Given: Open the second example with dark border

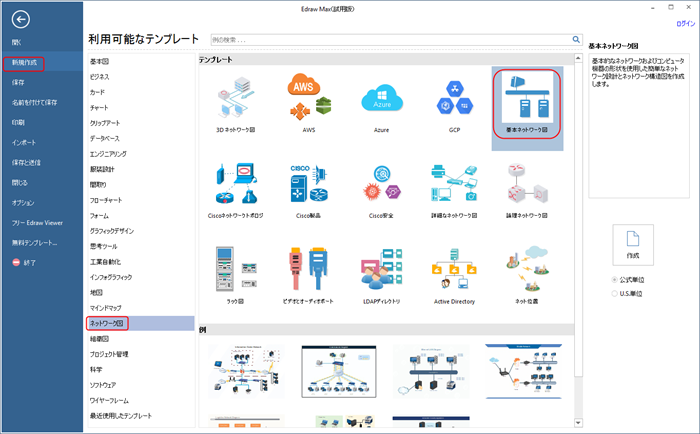Looking at the screenshot, I should coord(339,371).
